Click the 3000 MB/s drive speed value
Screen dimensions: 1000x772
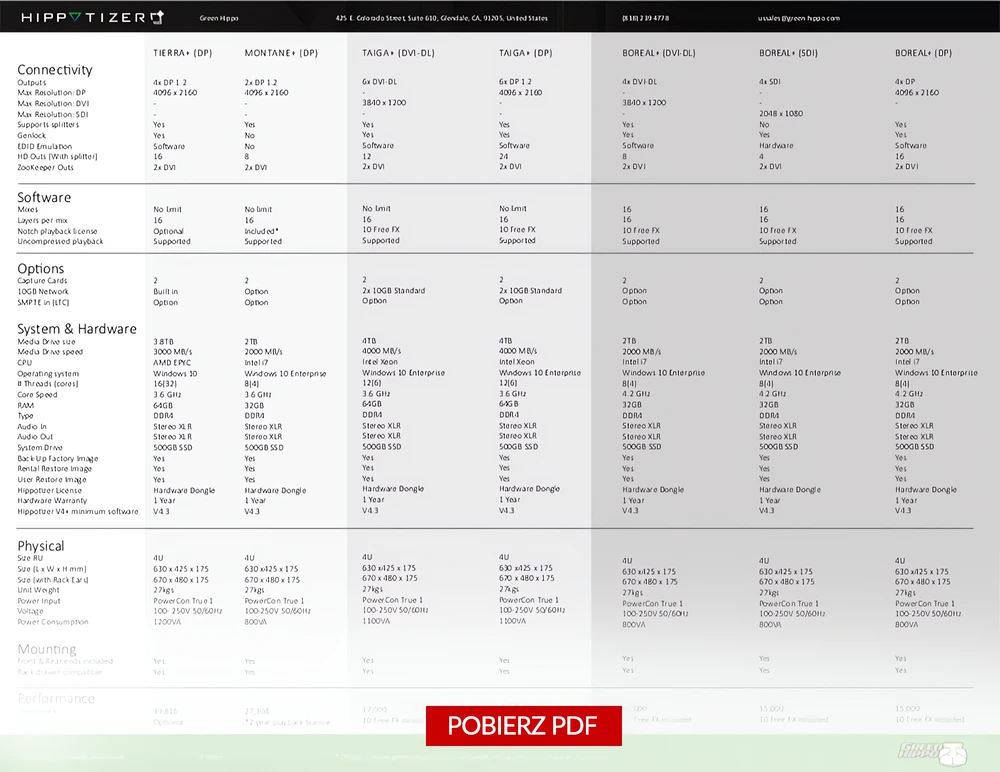coord(173,352)
